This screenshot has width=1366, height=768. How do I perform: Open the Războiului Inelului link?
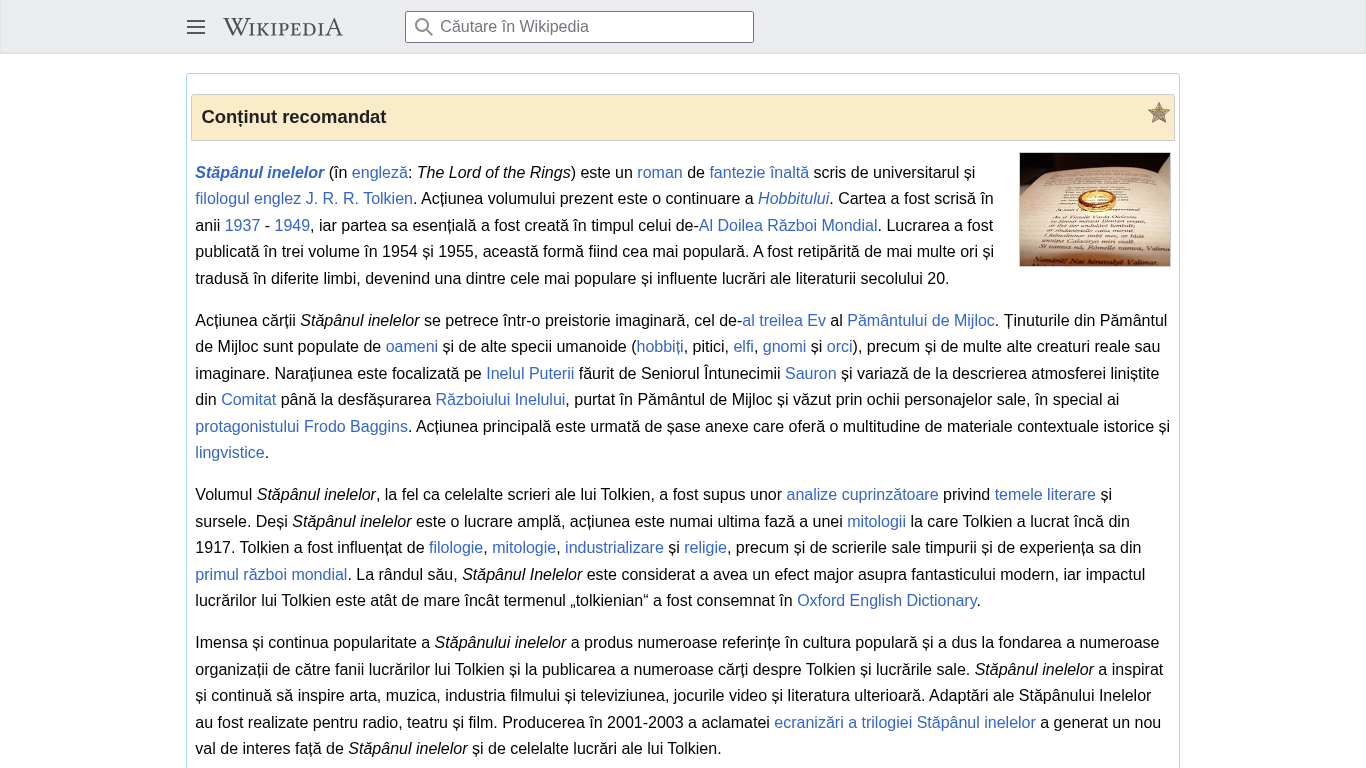(x=500, y=399)
